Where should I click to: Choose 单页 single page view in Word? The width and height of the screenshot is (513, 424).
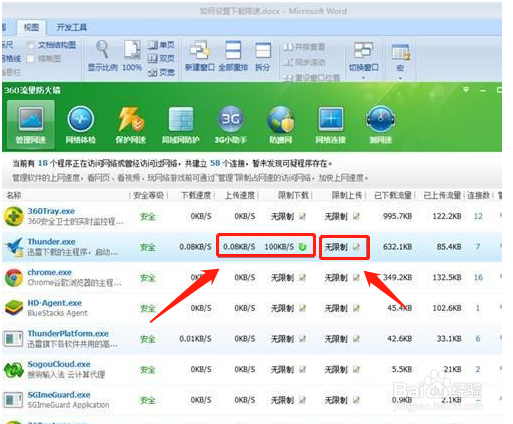[161, 45]
